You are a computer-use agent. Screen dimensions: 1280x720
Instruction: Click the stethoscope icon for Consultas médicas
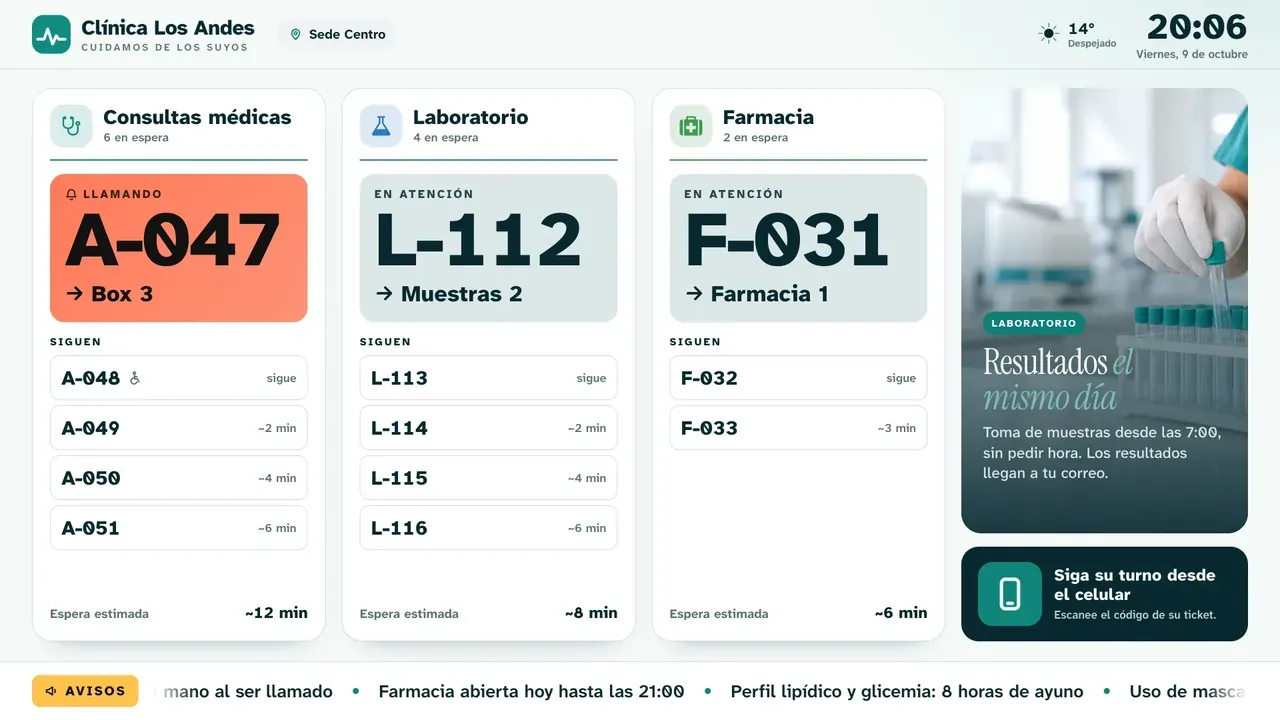71,126
